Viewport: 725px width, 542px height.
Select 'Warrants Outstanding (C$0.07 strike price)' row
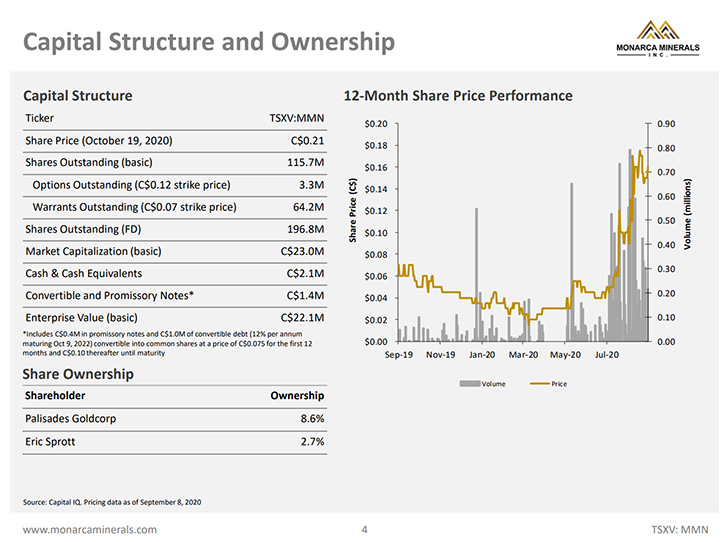click(175, 207)
